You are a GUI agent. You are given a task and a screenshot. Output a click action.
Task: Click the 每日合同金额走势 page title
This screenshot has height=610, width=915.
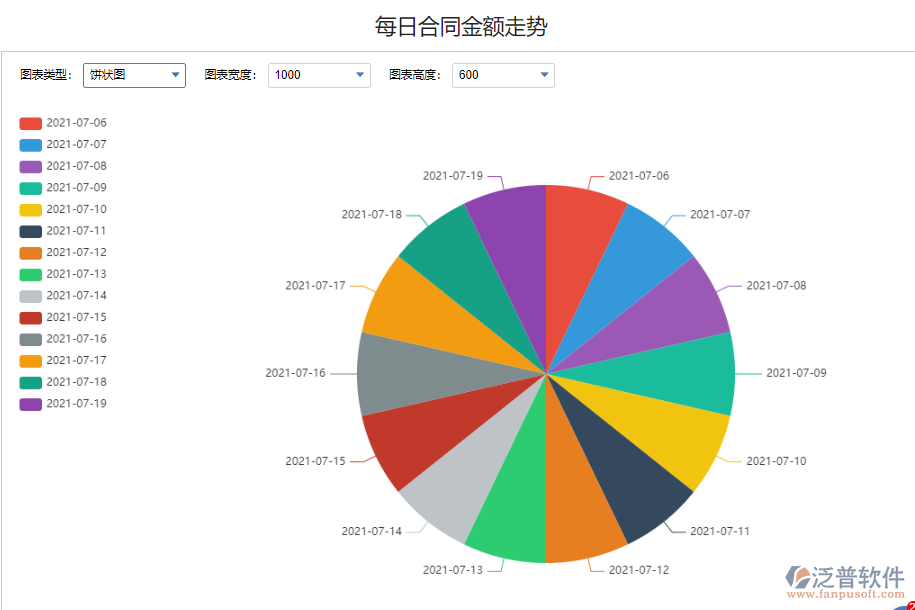click(457, 24)
